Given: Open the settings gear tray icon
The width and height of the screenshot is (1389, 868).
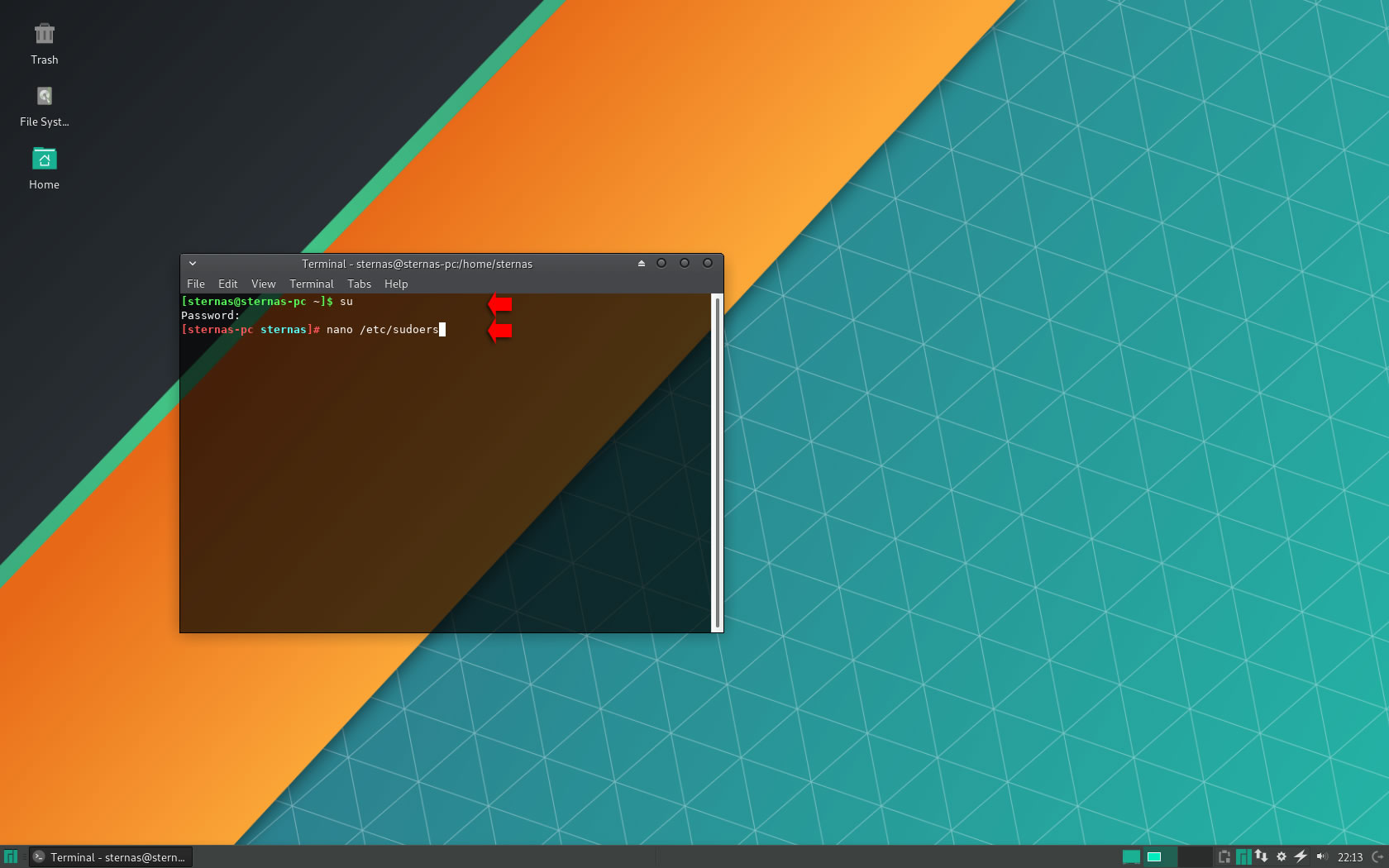Looking at the screenshot, I should click(x=1282, y=857).
